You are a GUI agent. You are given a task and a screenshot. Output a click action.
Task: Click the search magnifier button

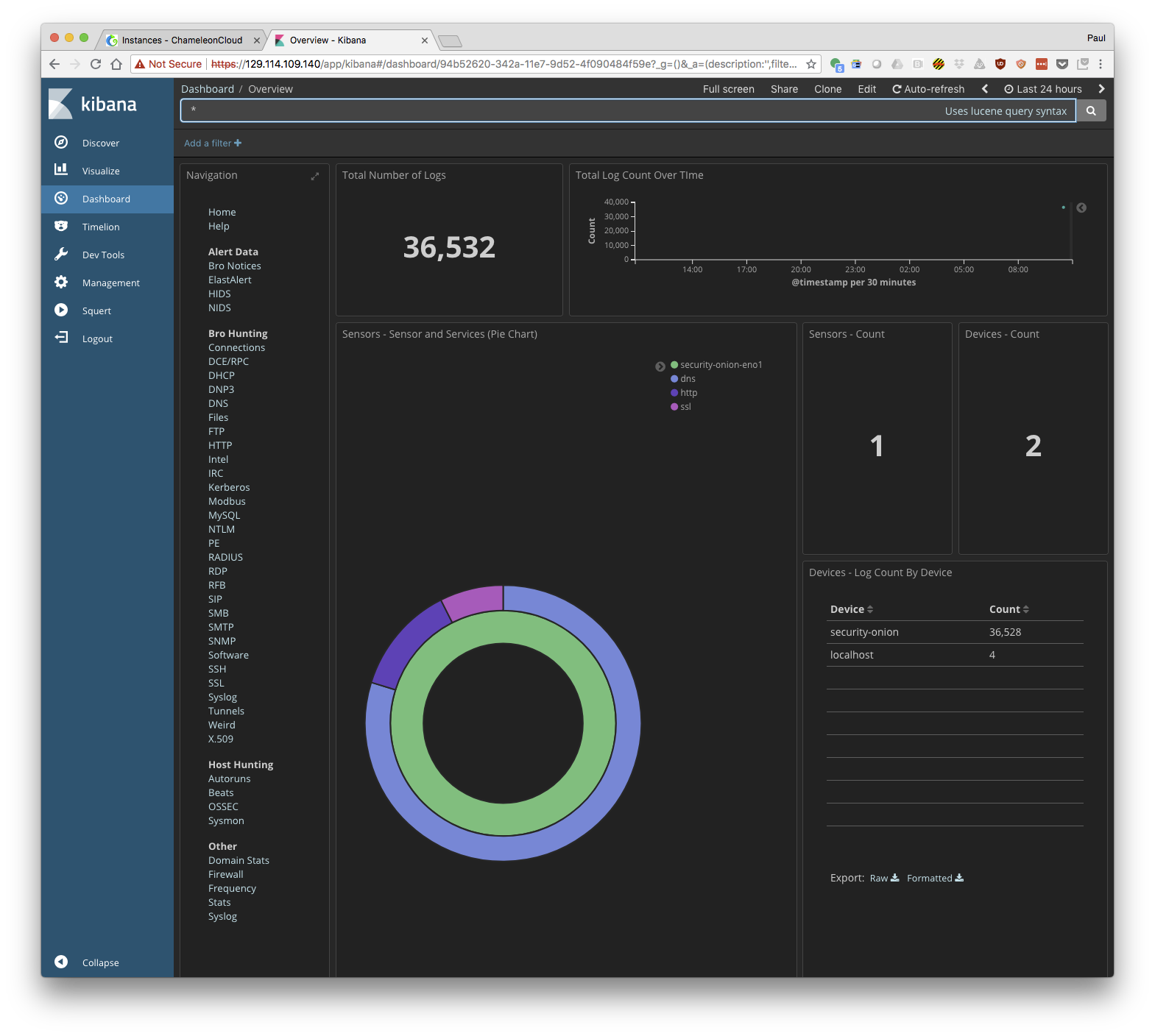point(1091,110)
